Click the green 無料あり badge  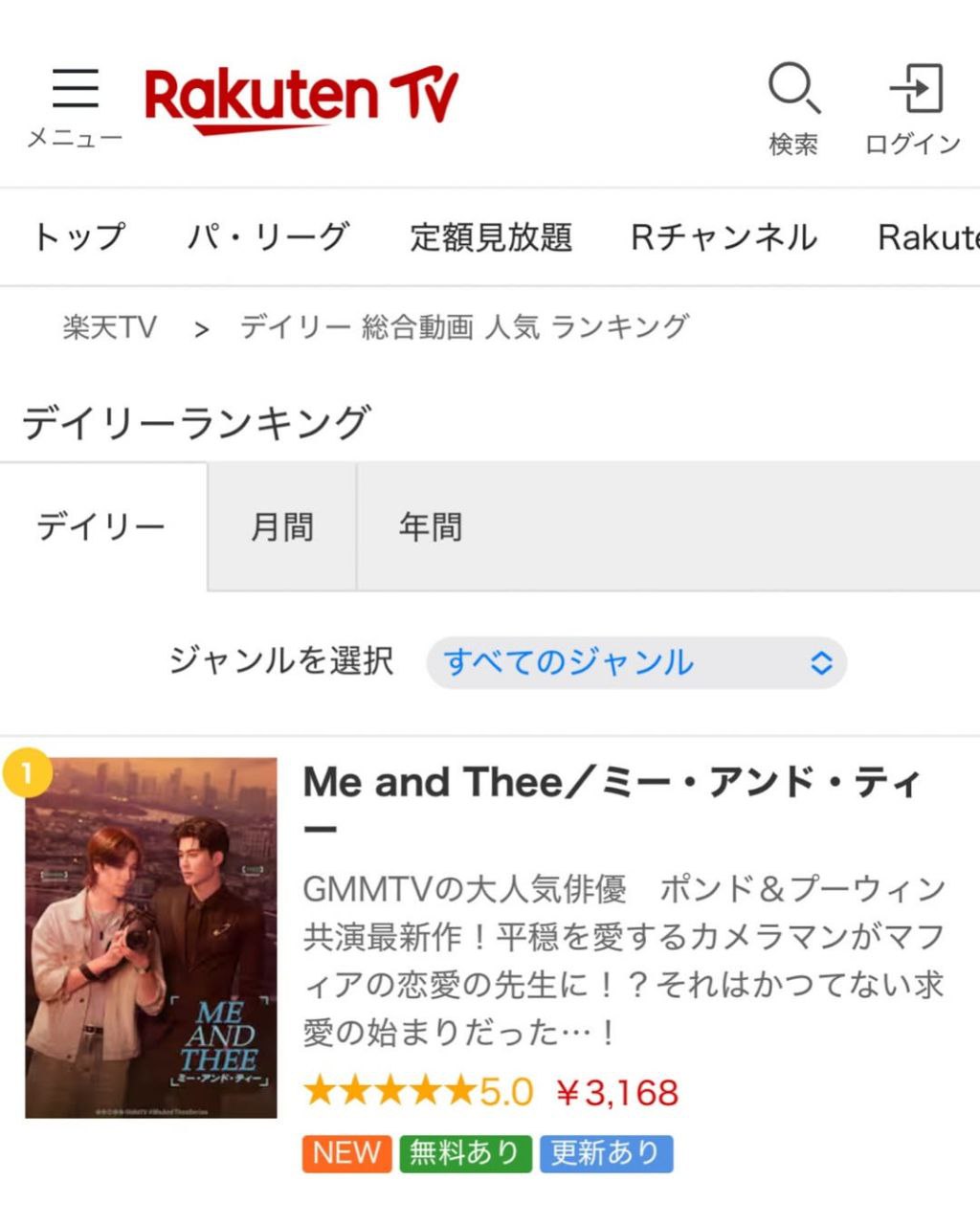[464, 1153]
